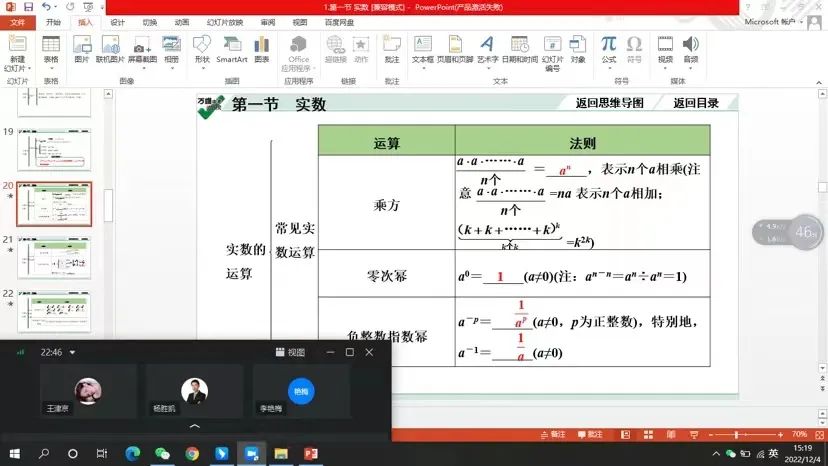Click the 返回目录 link on slide
This screenshot has width=828, height=466.
(x=695, y=103)
